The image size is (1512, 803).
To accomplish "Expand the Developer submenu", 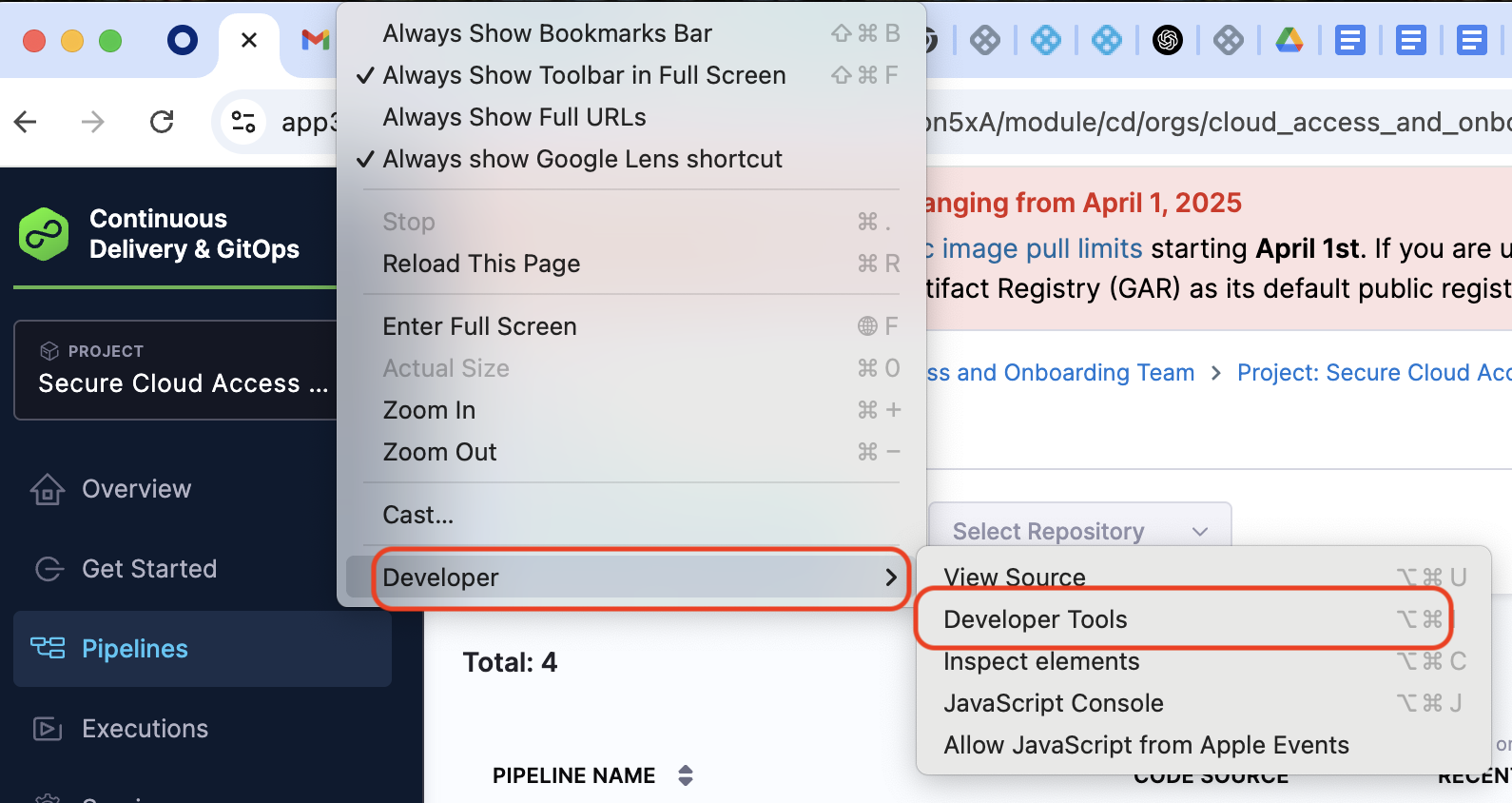I will pos(639,578).
